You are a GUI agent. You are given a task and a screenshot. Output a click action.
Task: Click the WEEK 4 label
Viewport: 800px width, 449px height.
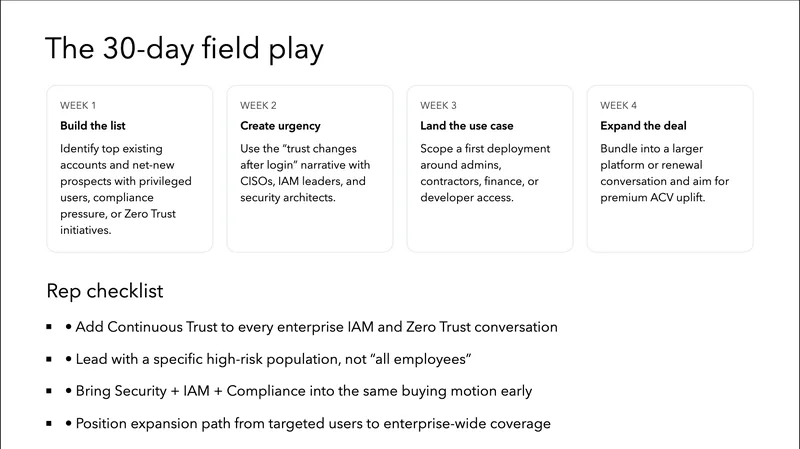pos(620,105)
